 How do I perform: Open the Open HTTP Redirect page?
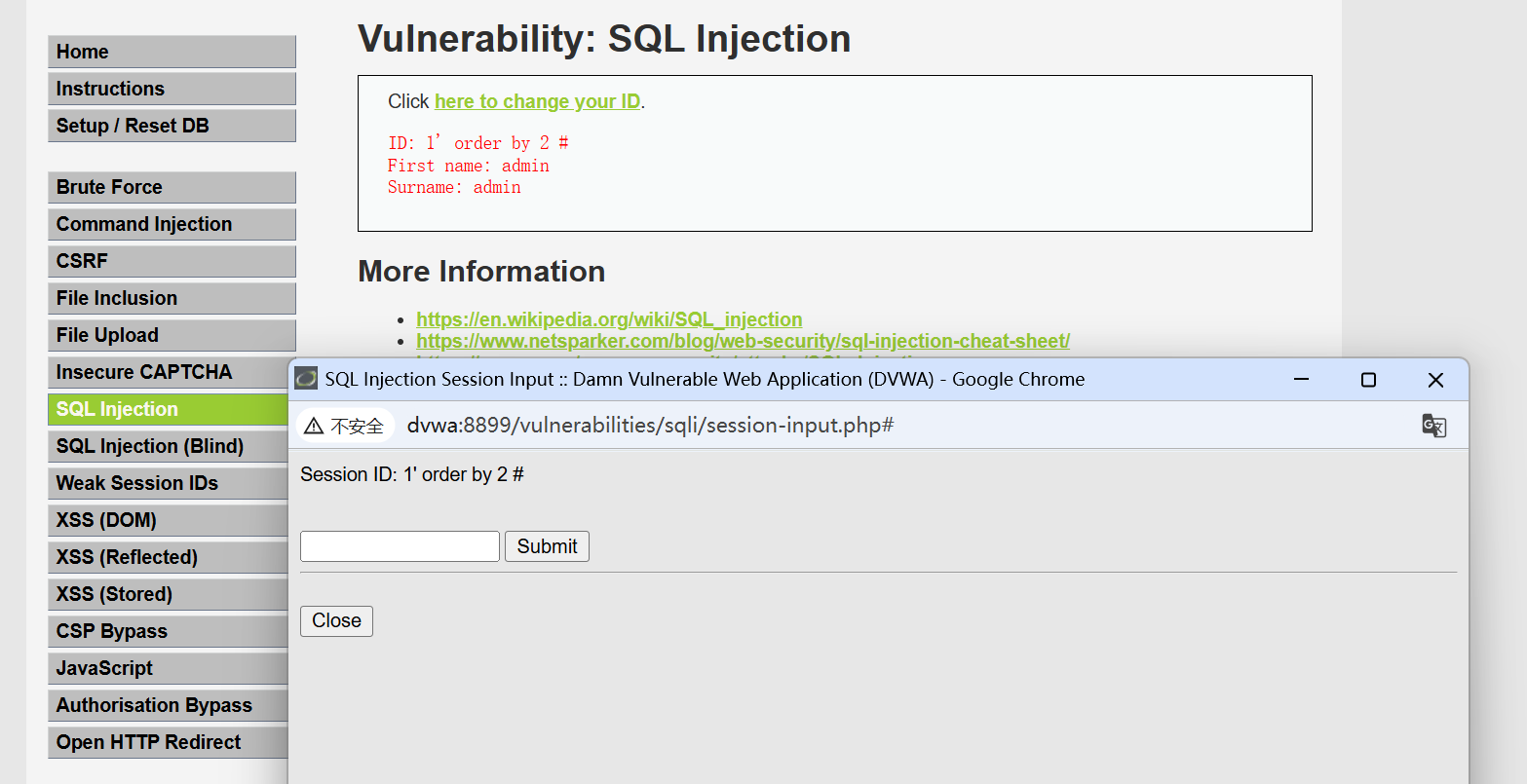click(x=168, y=742)
